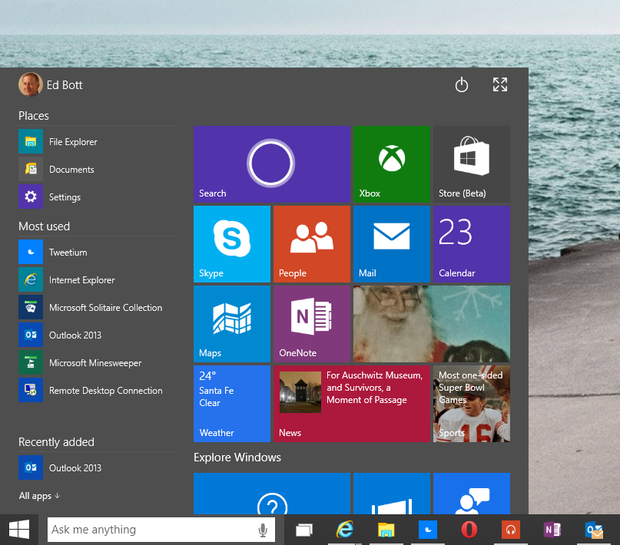
Task: Click the power button icon
Action: click(461, 85)
